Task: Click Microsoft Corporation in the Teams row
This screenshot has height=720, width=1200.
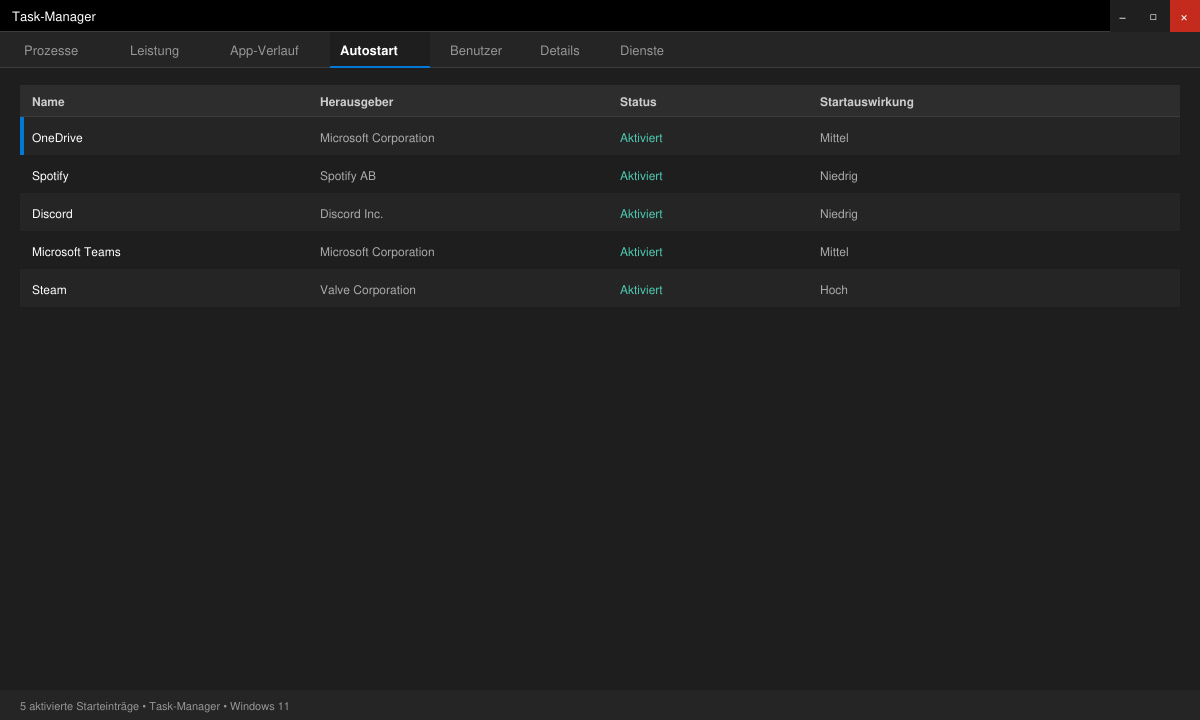Action: (x=377, y=252)
